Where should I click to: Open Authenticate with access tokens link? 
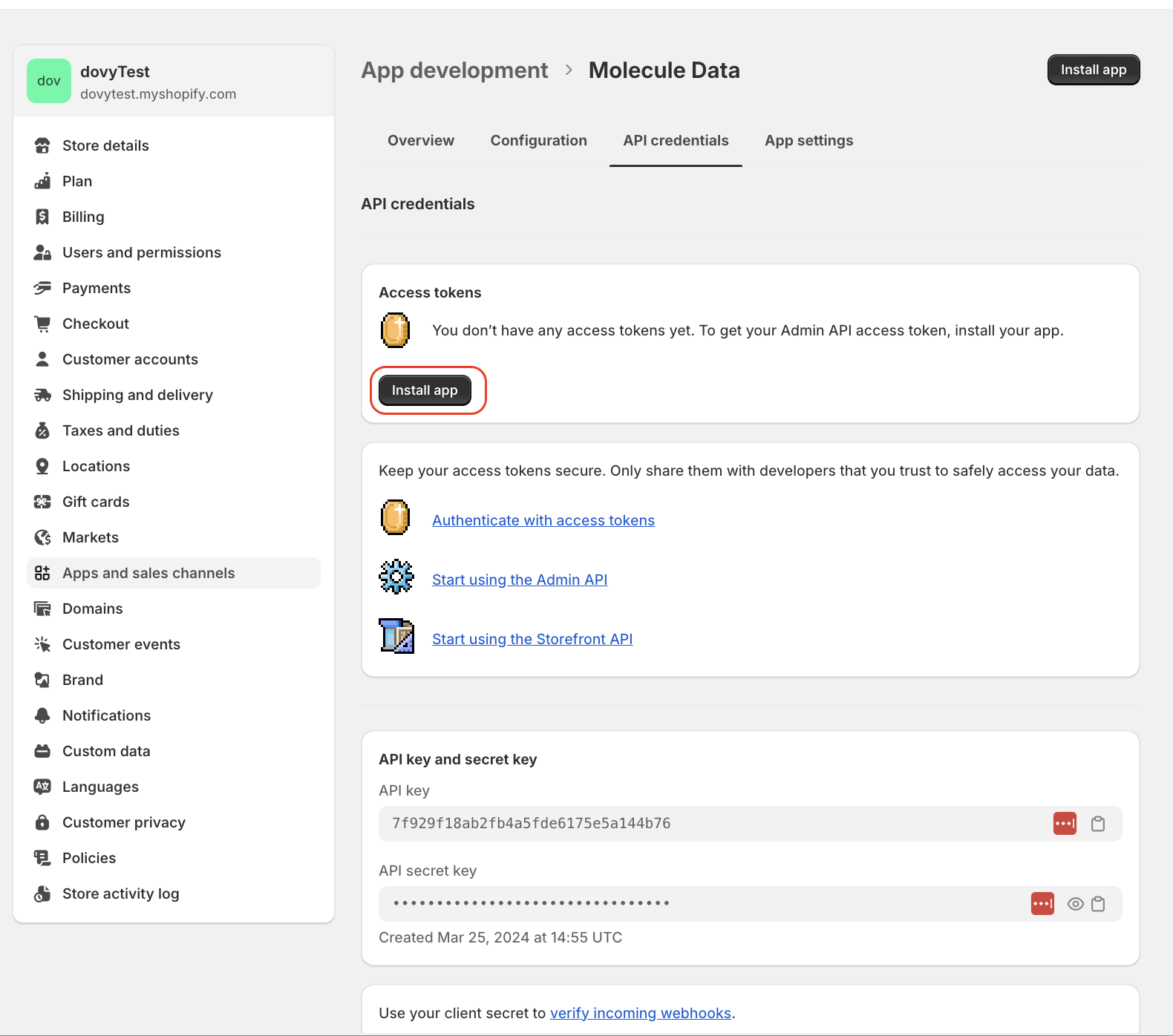(x=543, y=520)
